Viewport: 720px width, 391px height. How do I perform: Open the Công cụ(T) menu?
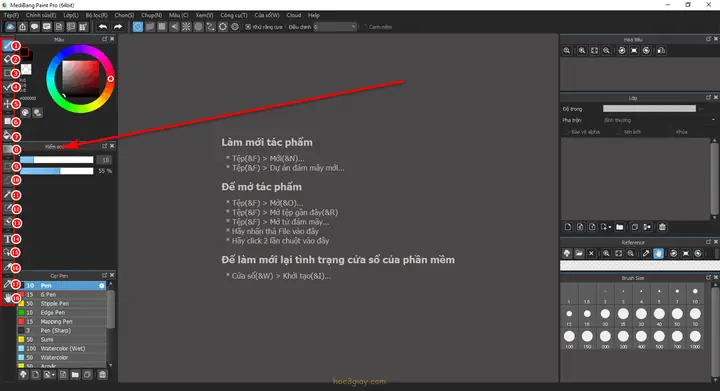(234, 15)
